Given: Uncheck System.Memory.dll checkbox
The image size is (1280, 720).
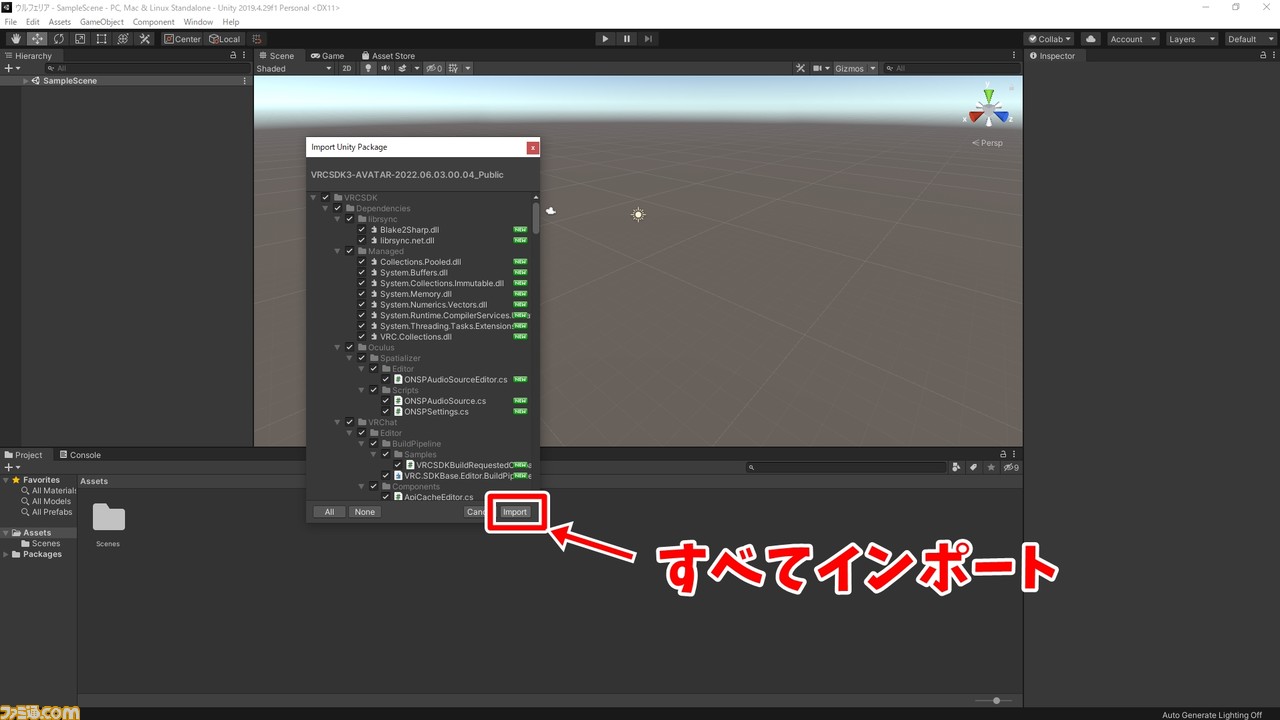Looking at the screenshot, I should click(x=362, y=294).
